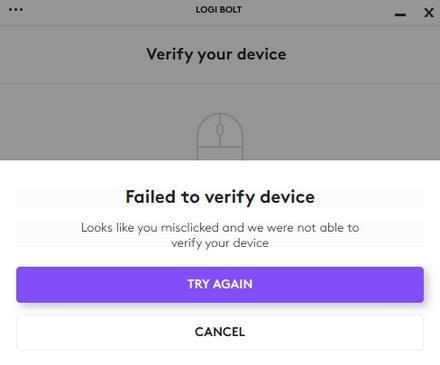This screenshot has width=440, height=365.
Task: Open the three-dots more options menu
Action: click(x=16, y=9)
